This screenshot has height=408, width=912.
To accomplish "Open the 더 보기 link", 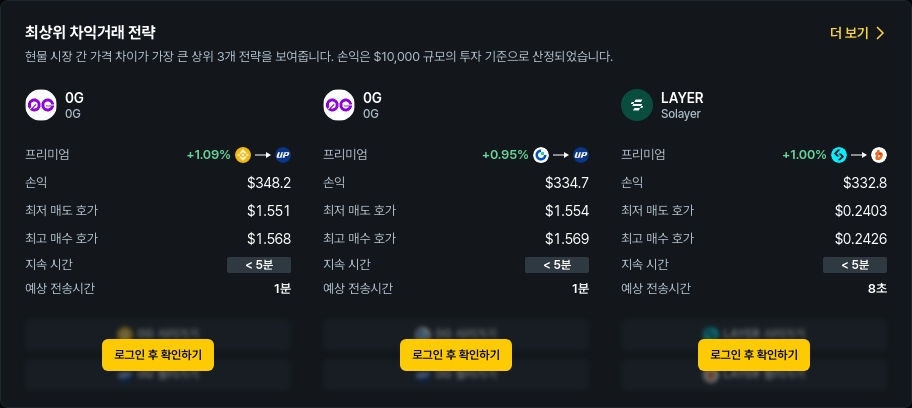I will [849, 33].
